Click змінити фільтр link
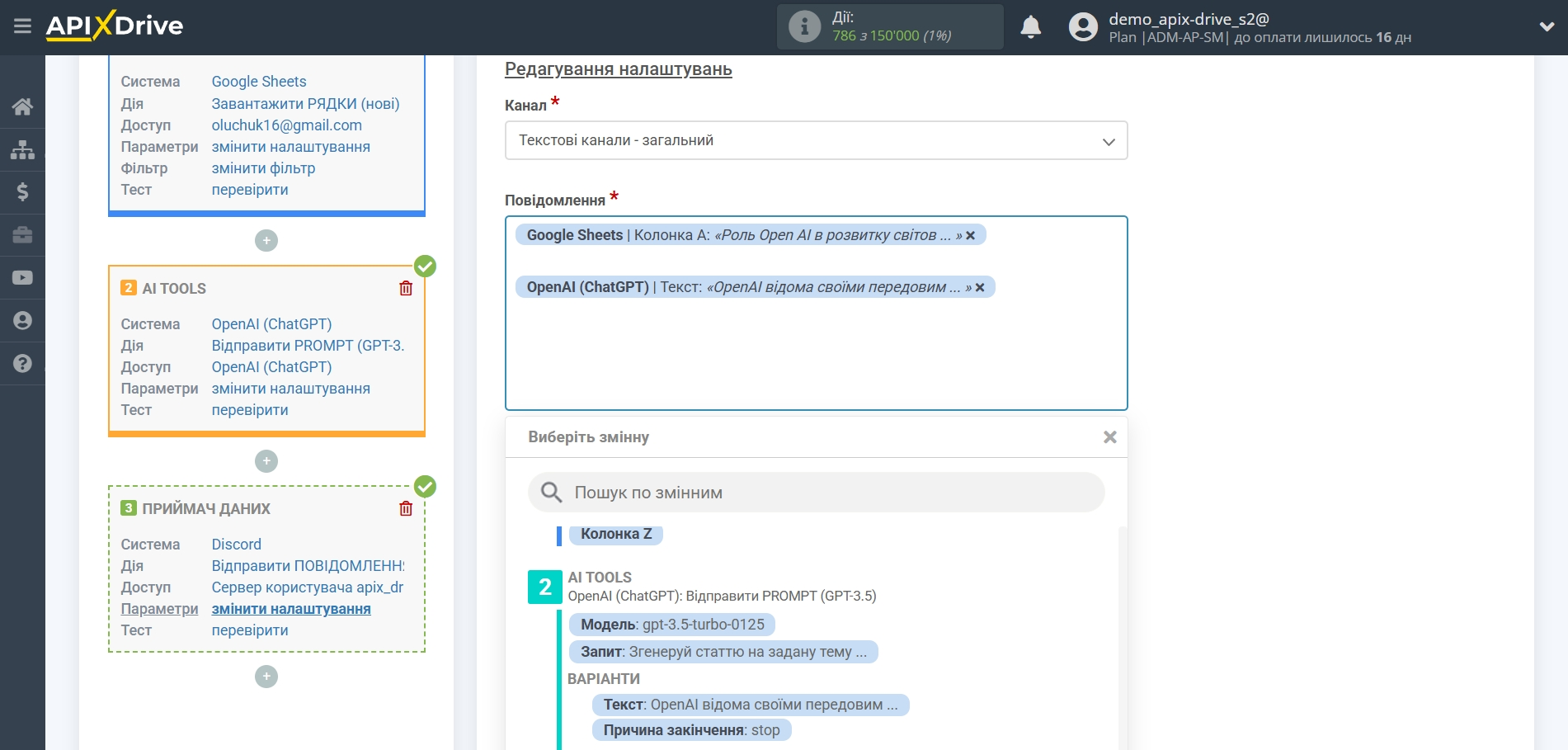This screenshot has height=750, width=1568. pos(263,168)
